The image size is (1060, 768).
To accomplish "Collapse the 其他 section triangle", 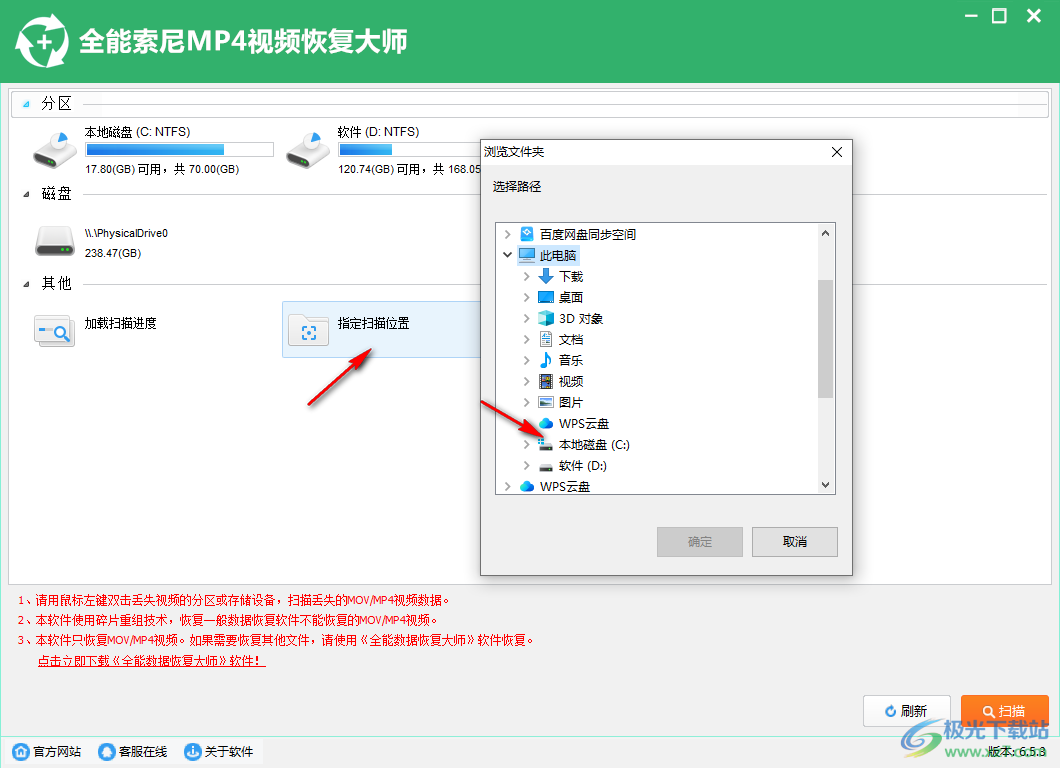I will pos(26,284).
